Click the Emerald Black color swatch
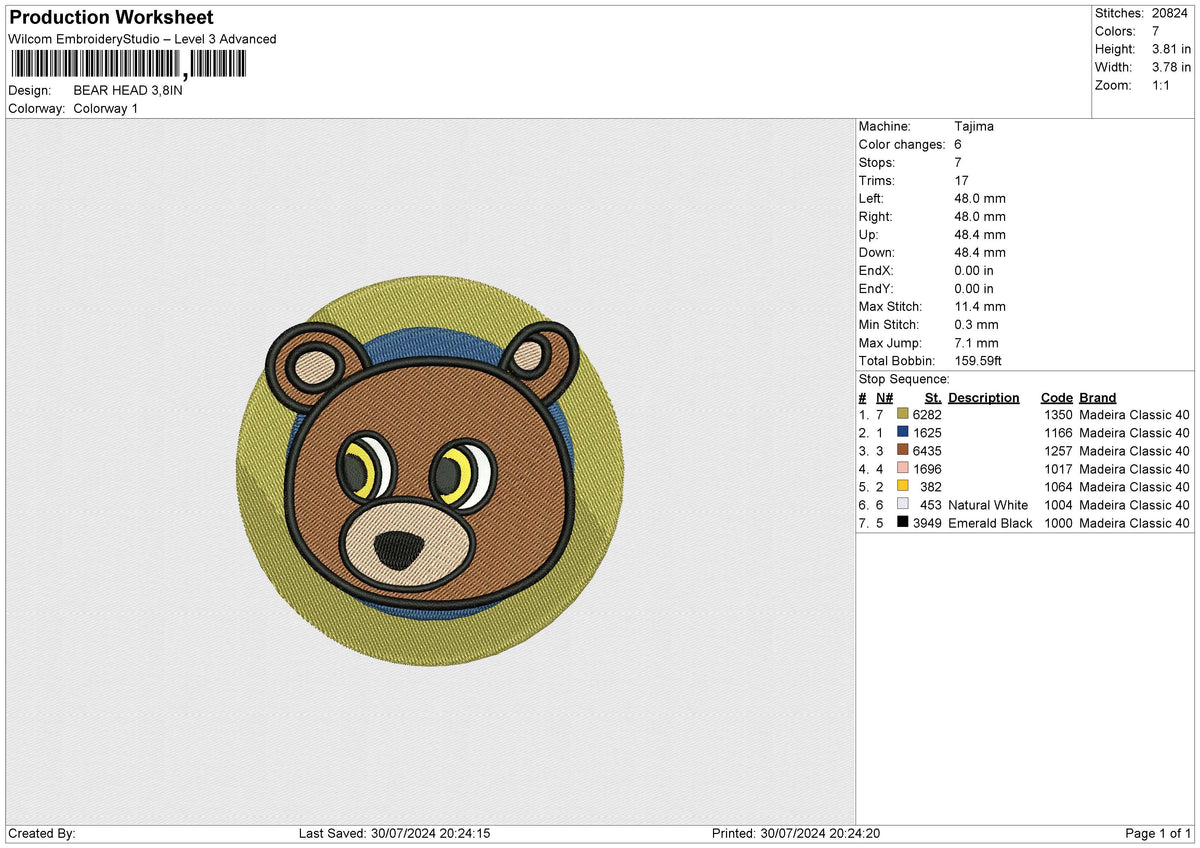Viewport: 1200px width, 848px height. 903,523
